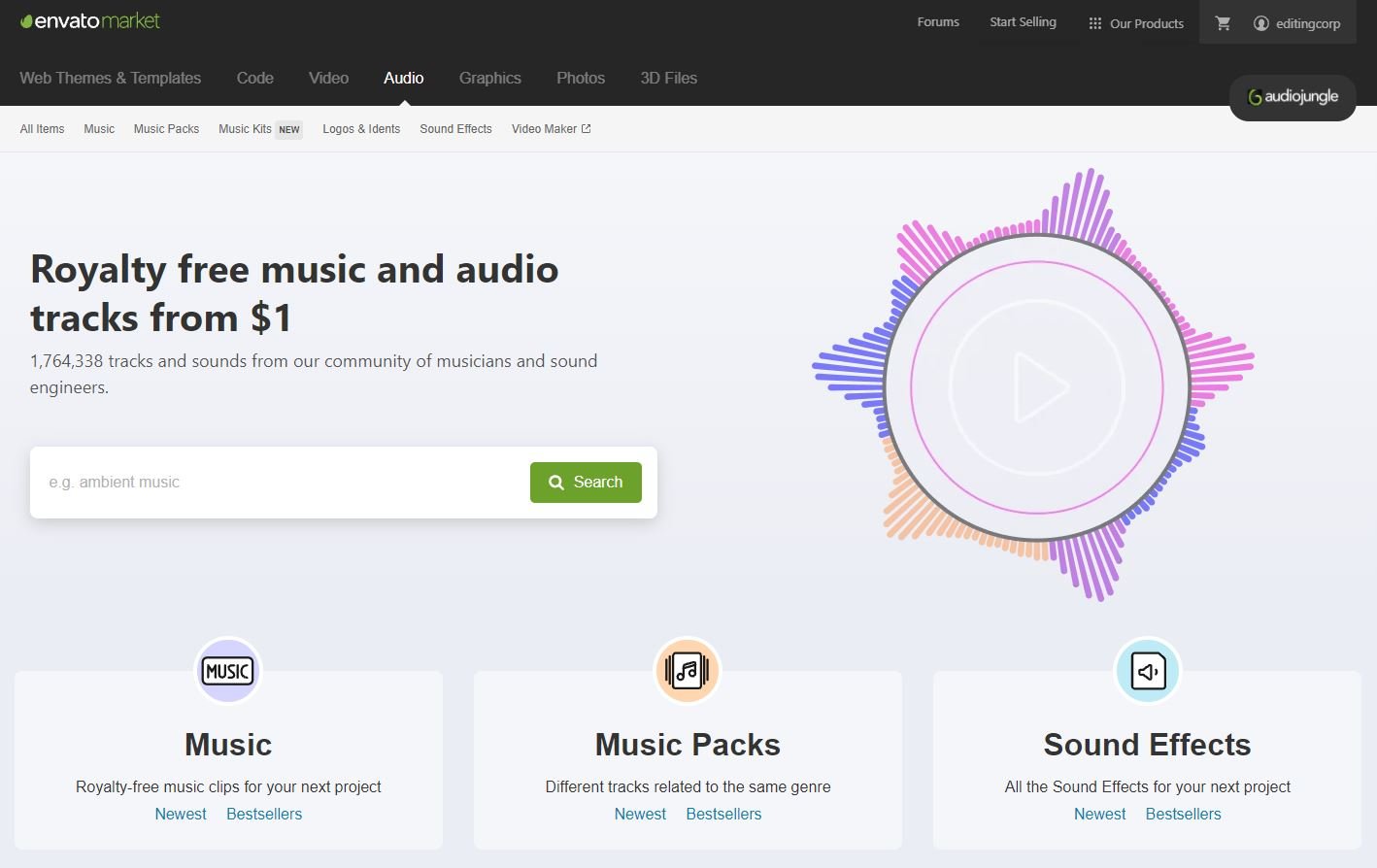View Bestsellers under Sound Effects
This screenshot has height=868, width=1377.
[x=1183, y=814]
